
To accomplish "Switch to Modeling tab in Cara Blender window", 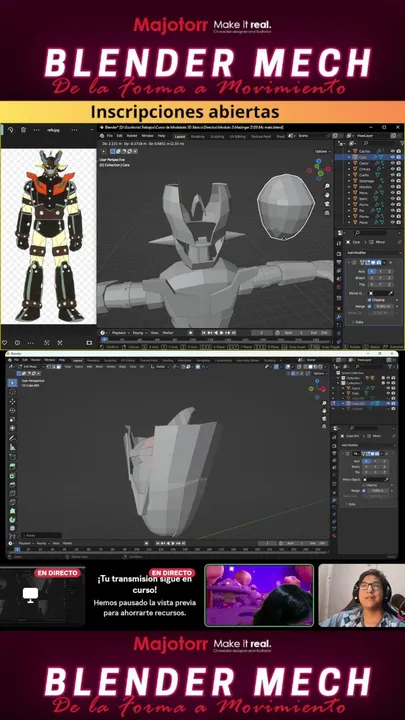I will (197, 136).
